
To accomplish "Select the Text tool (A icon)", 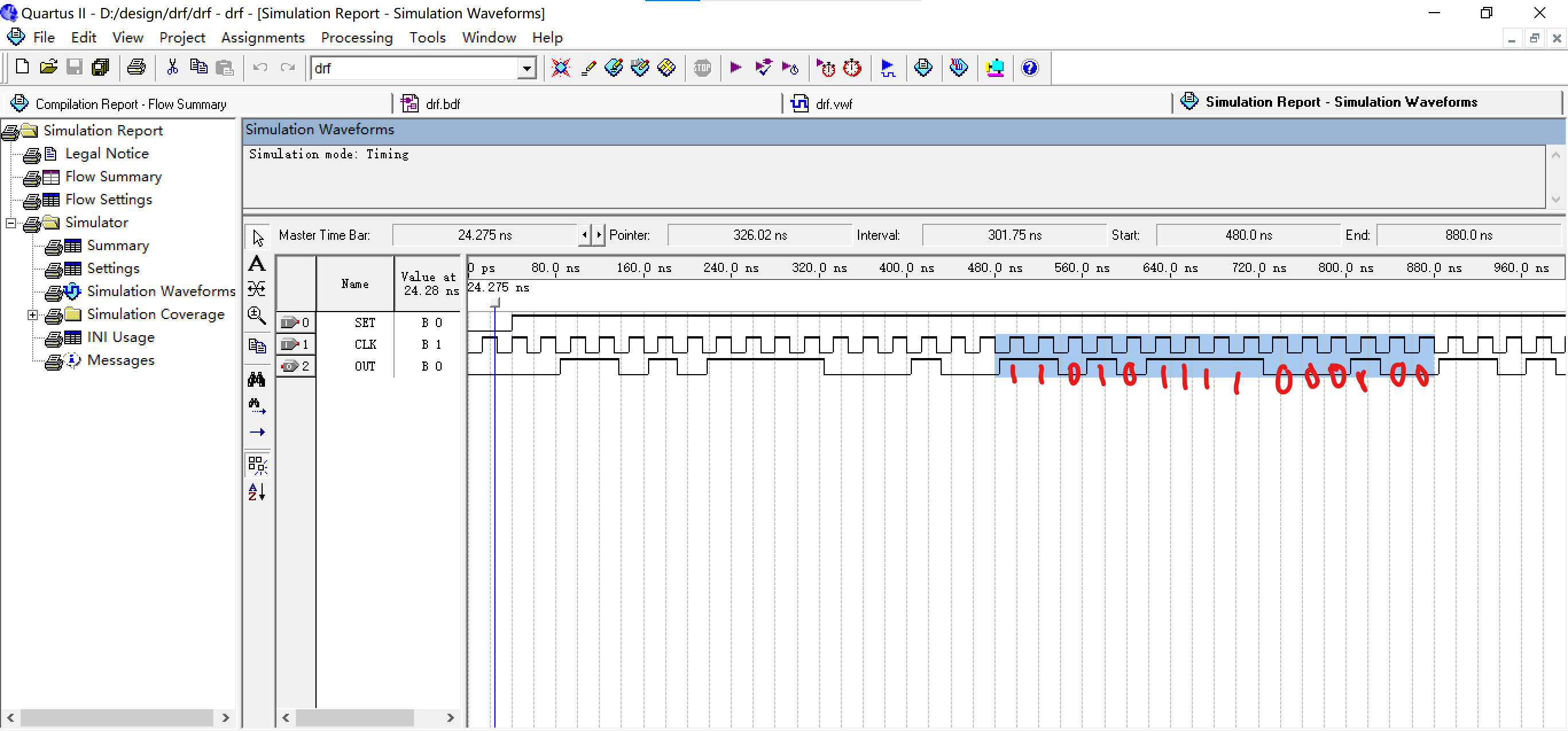I will coord(257,264).
